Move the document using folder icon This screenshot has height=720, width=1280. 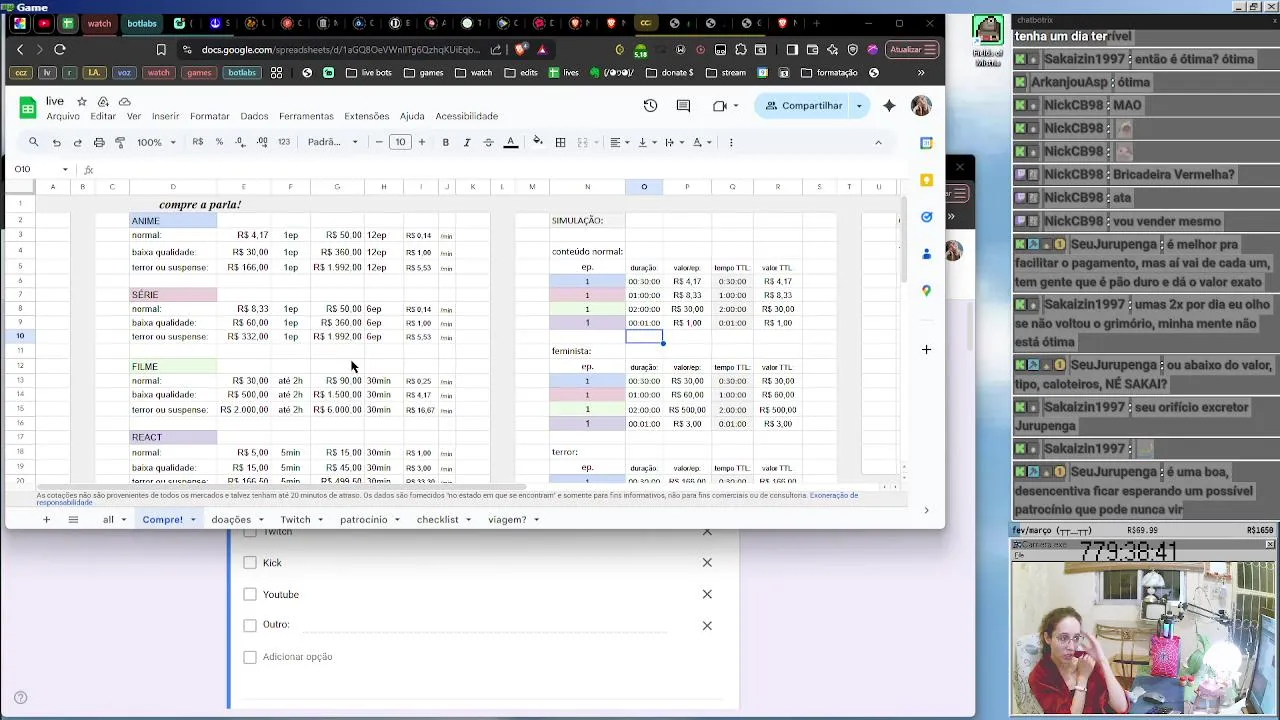(x=103, y=101)
